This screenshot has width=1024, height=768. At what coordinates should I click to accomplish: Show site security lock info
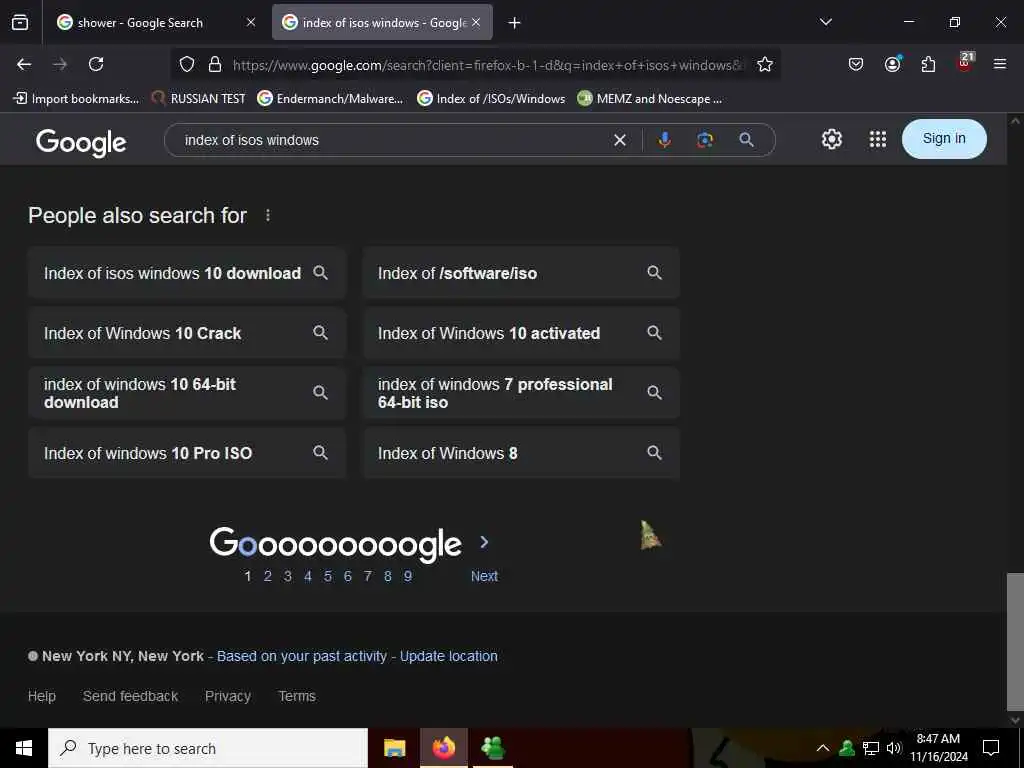[x=215, y=64]
